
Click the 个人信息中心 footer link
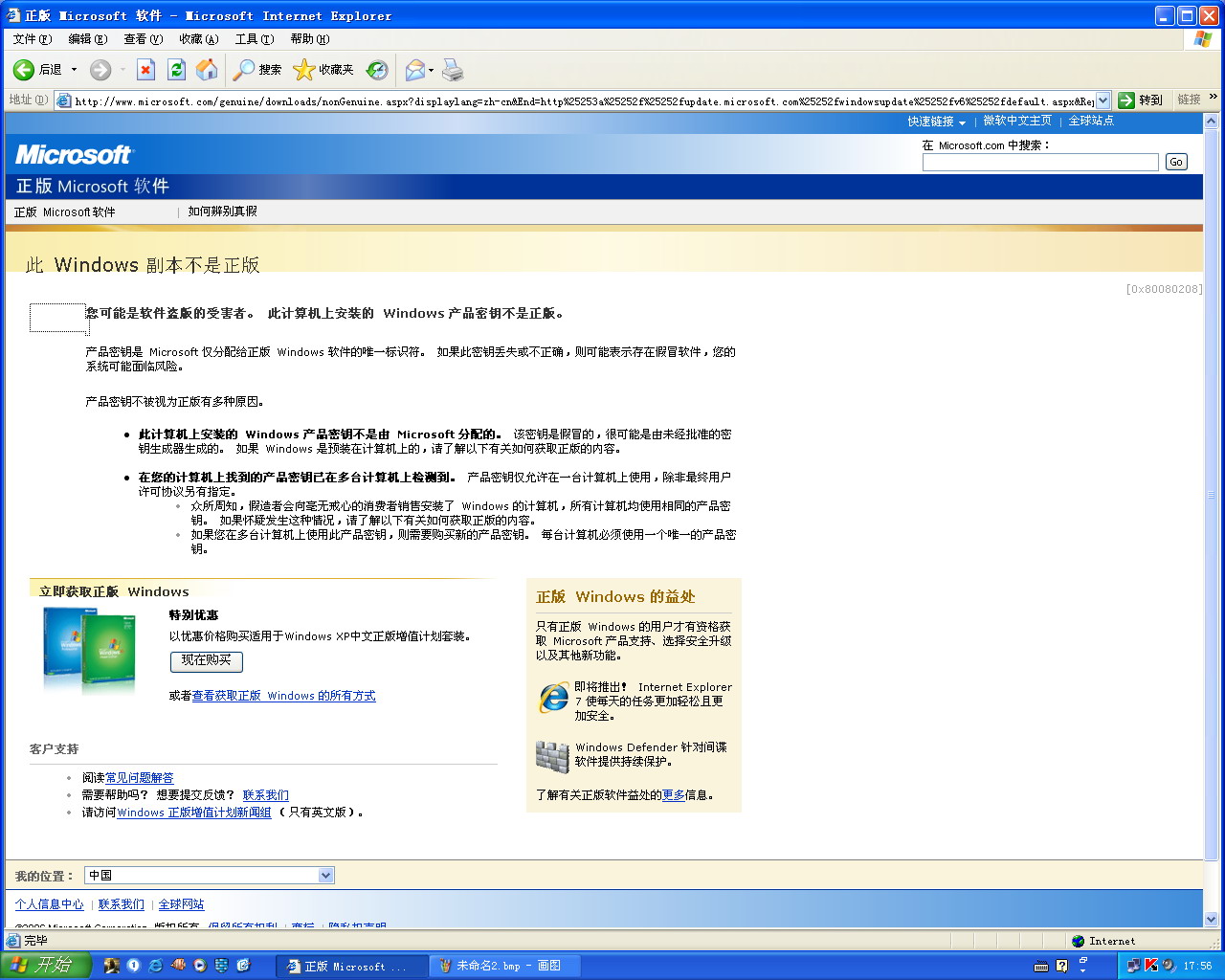(x=49, y=904)
